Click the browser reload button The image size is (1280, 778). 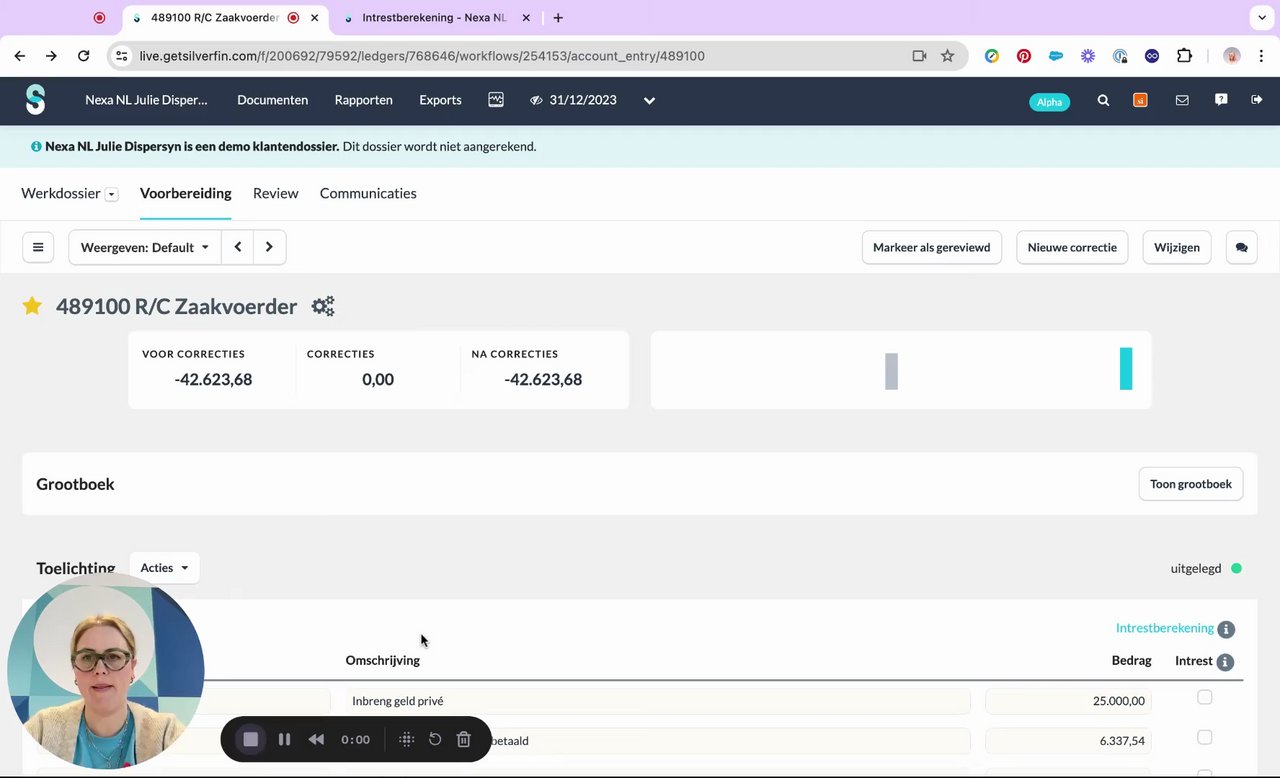point(84,56)
